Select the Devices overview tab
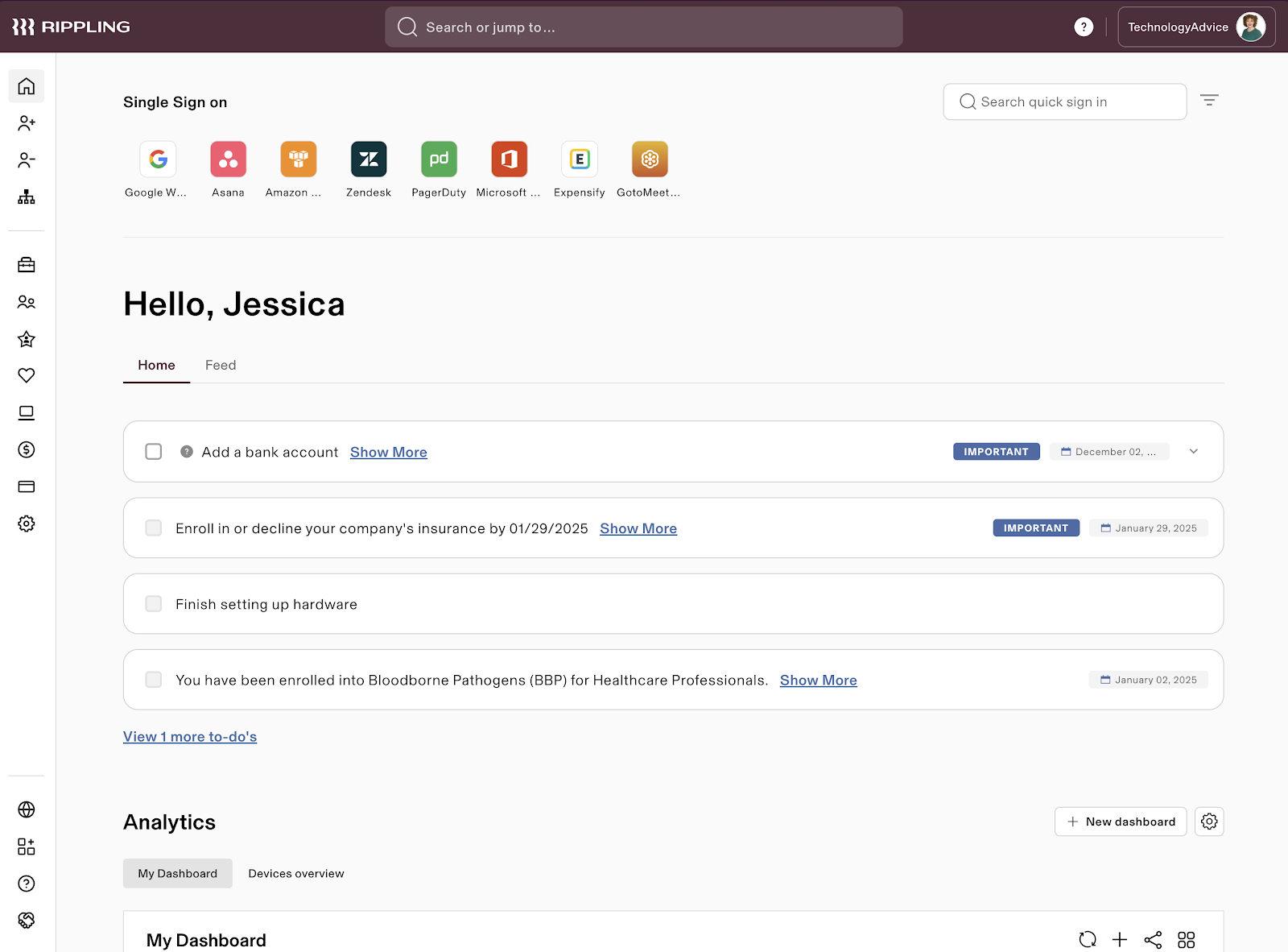 point(296,873)
